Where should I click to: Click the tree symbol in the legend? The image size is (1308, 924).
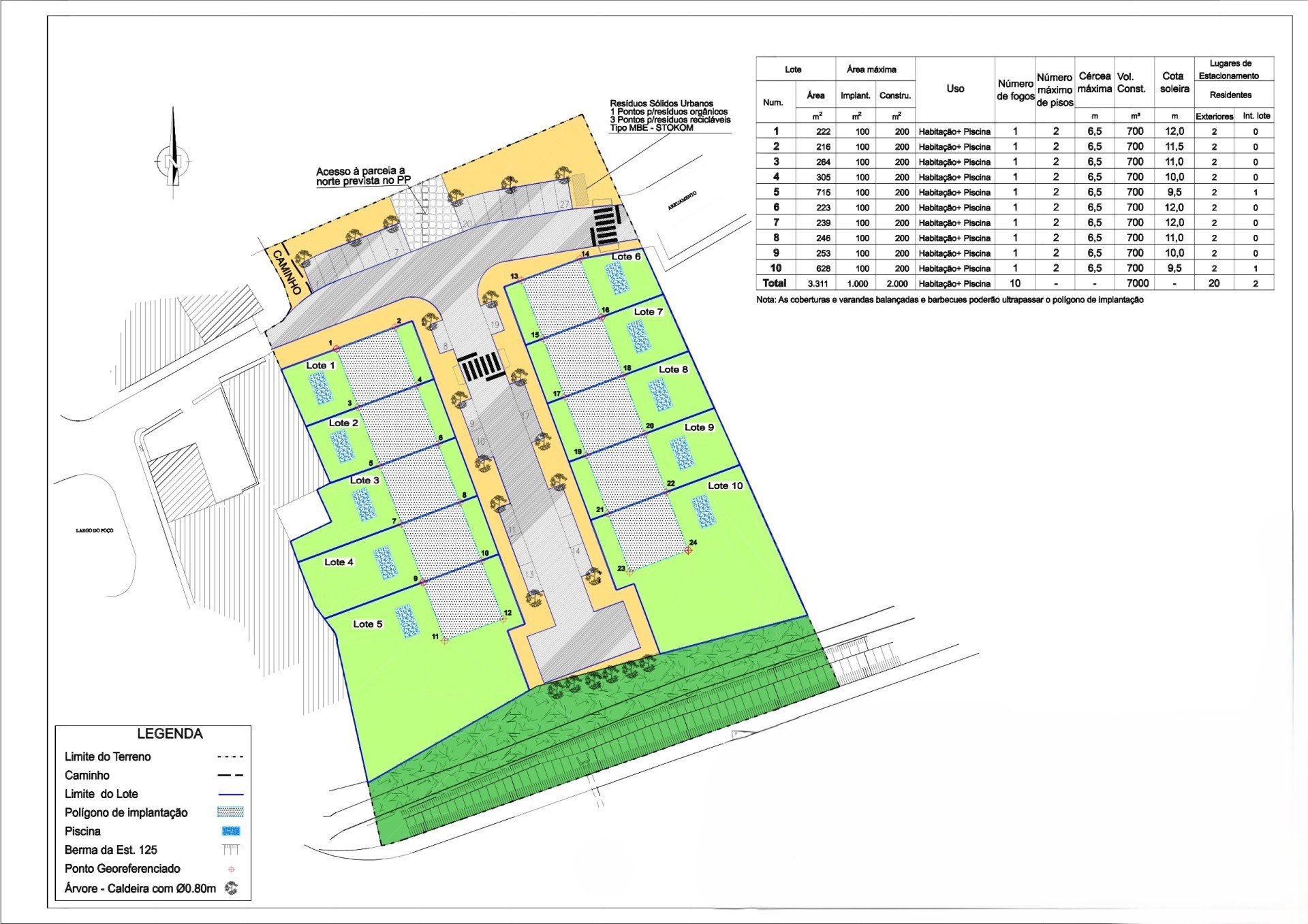tap(232, 888)
